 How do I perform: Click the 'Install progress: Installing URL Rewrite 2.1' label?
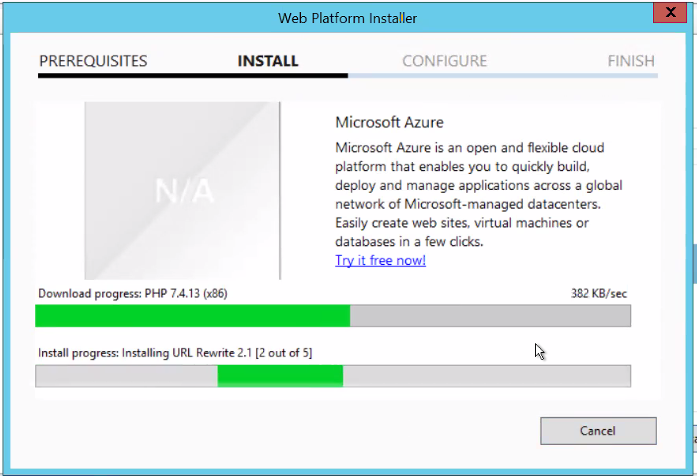pyautogui.click(x=175, y=353)
